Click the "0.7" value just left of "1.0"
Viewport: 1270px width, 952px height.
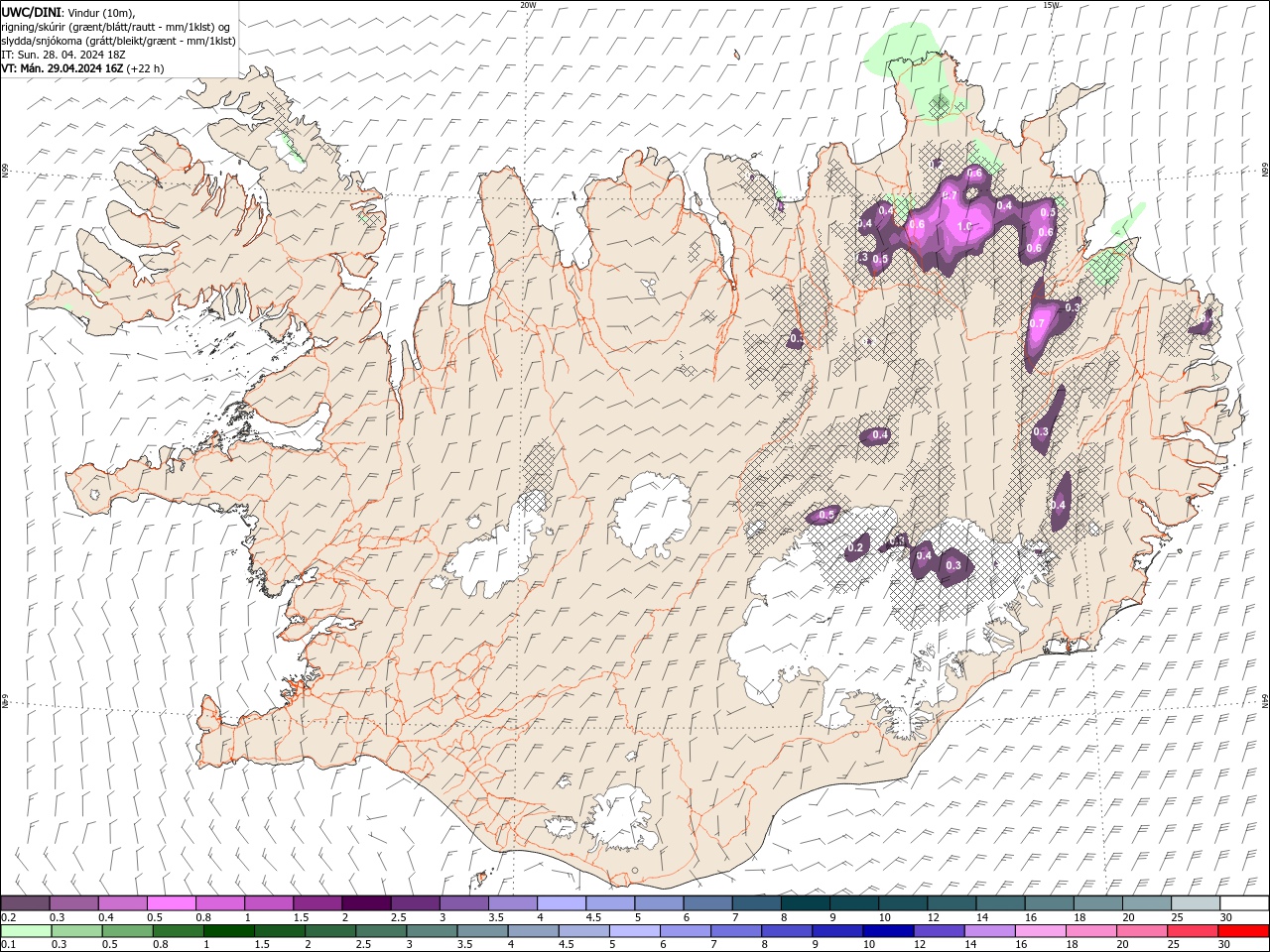[950, 195]
